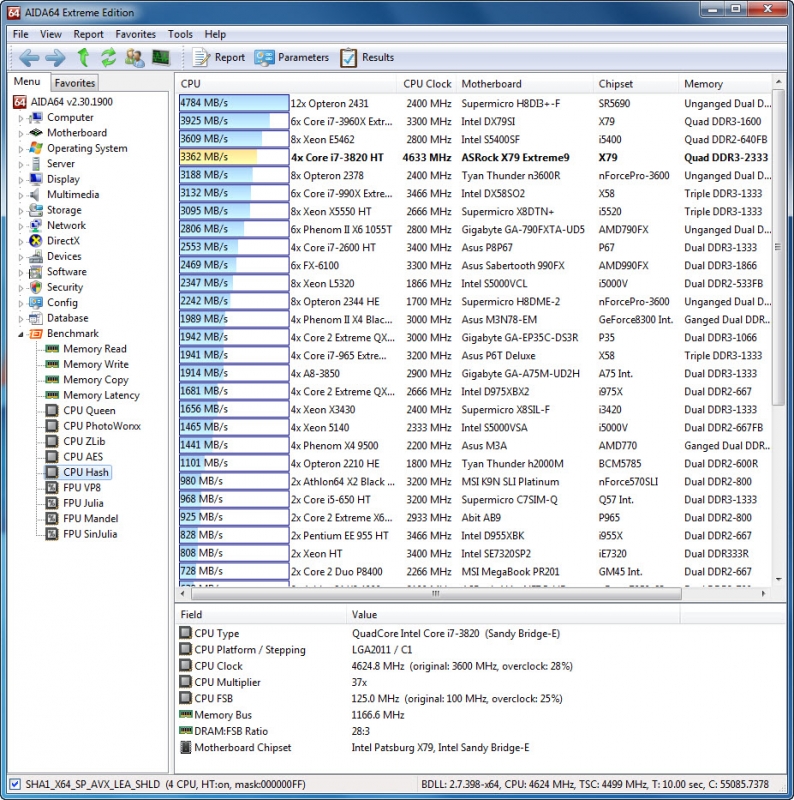Click the Report toolbar button

pos(218,58)
